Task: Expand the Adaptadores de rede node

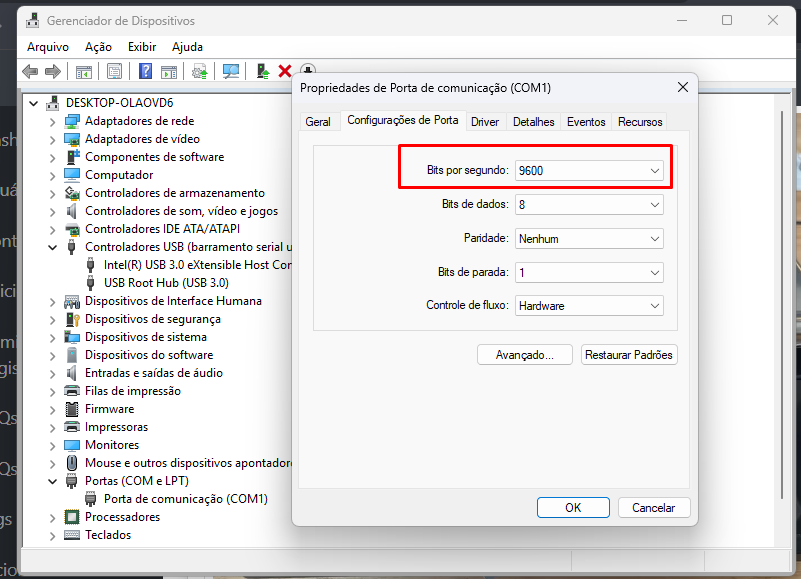Action: pos(53,121)
